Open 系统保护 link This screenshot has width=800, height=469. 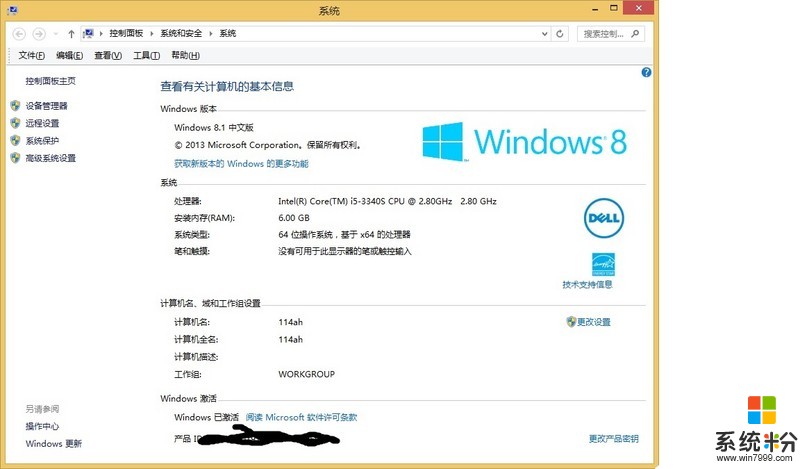click(x=42, y=140)
